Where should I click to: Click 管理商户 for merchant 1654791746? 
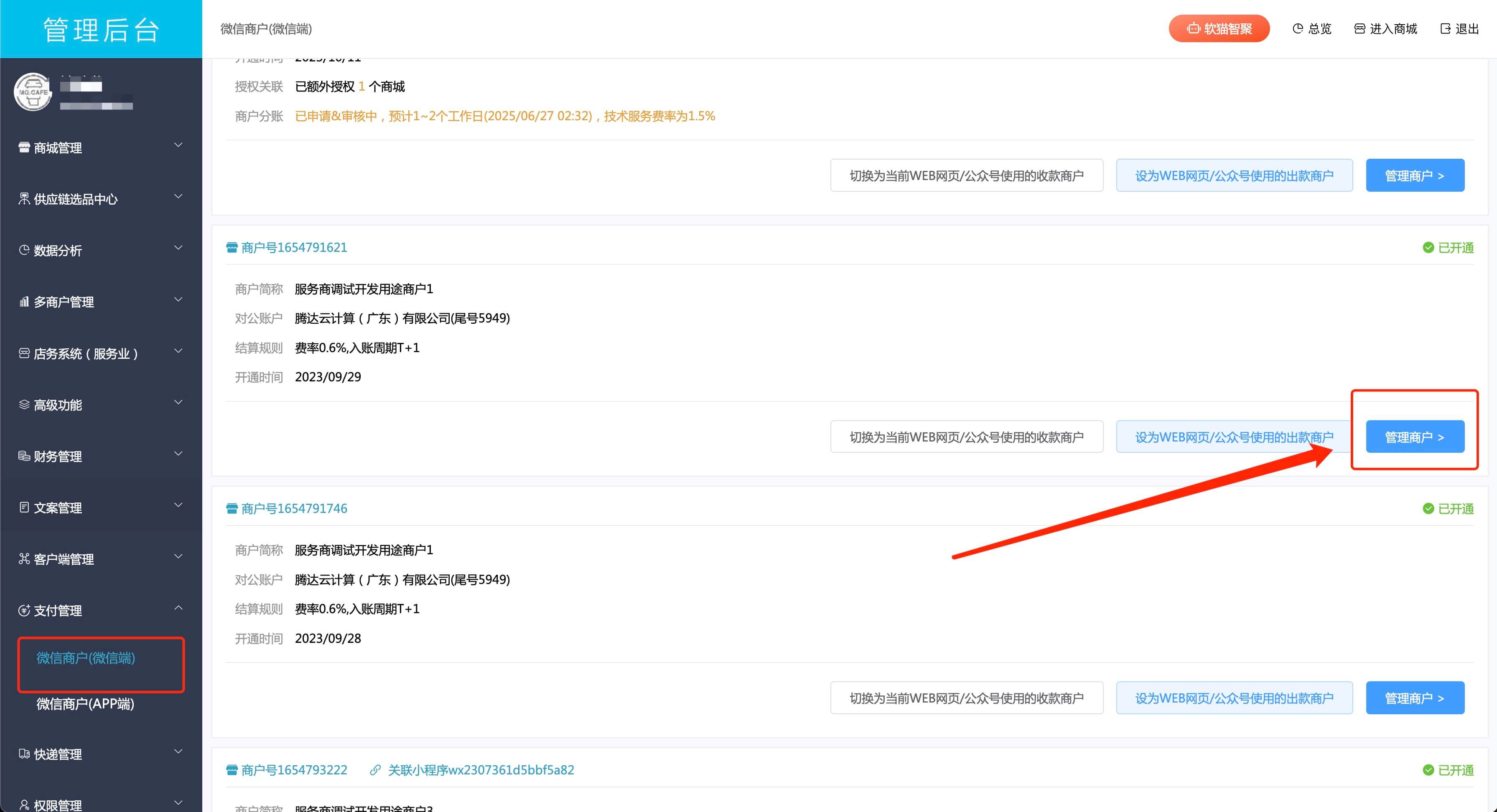(x=1415, y=698)
